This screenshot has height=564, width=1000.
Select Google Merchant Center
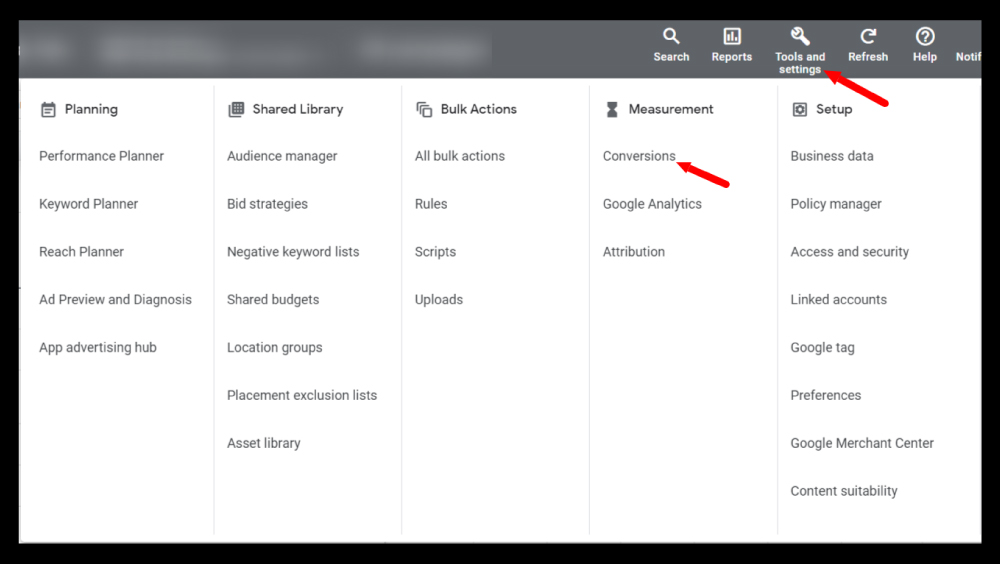862,443
